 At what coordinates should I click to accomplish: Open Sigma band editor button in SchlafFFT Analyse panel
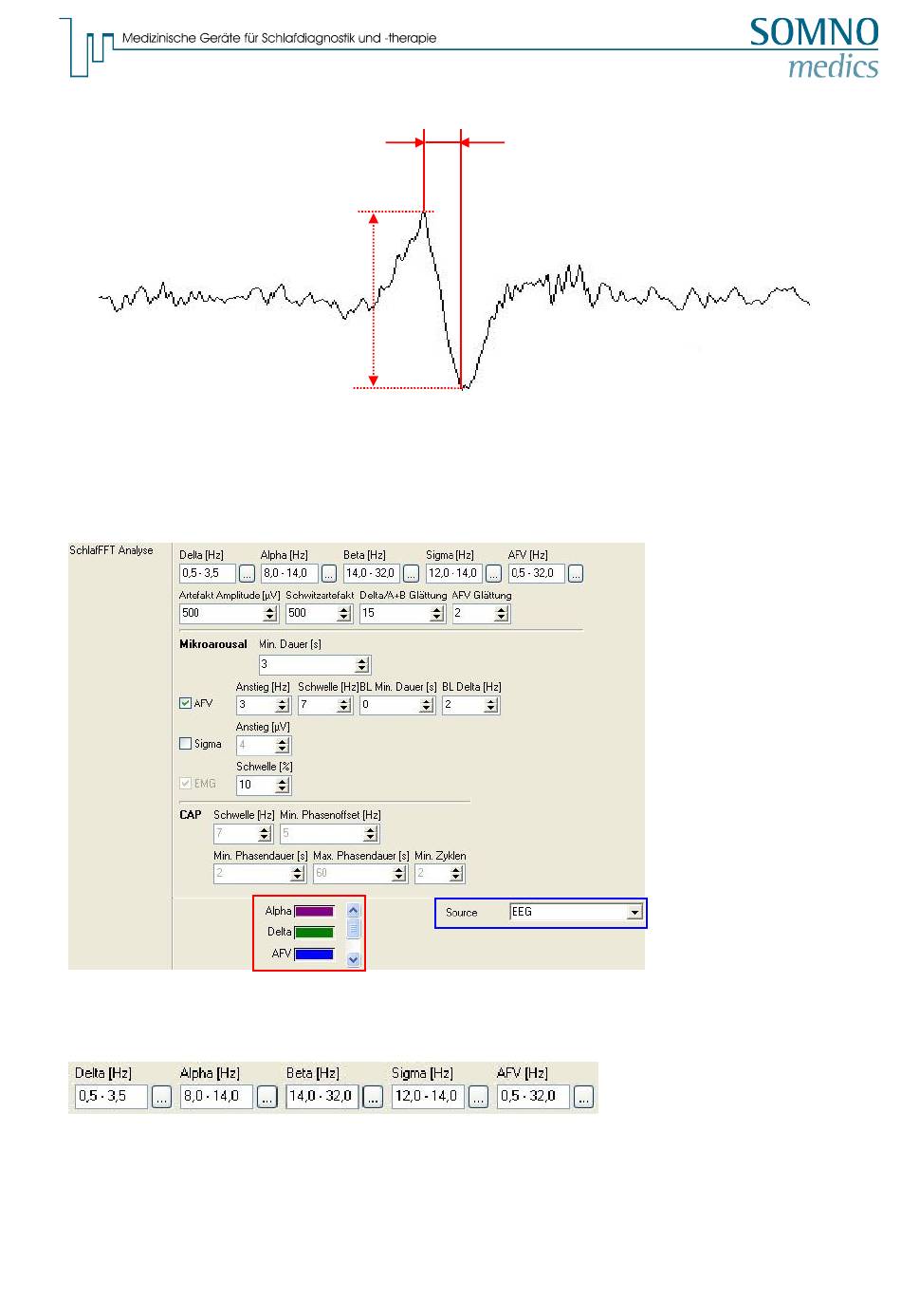point(493,573)
